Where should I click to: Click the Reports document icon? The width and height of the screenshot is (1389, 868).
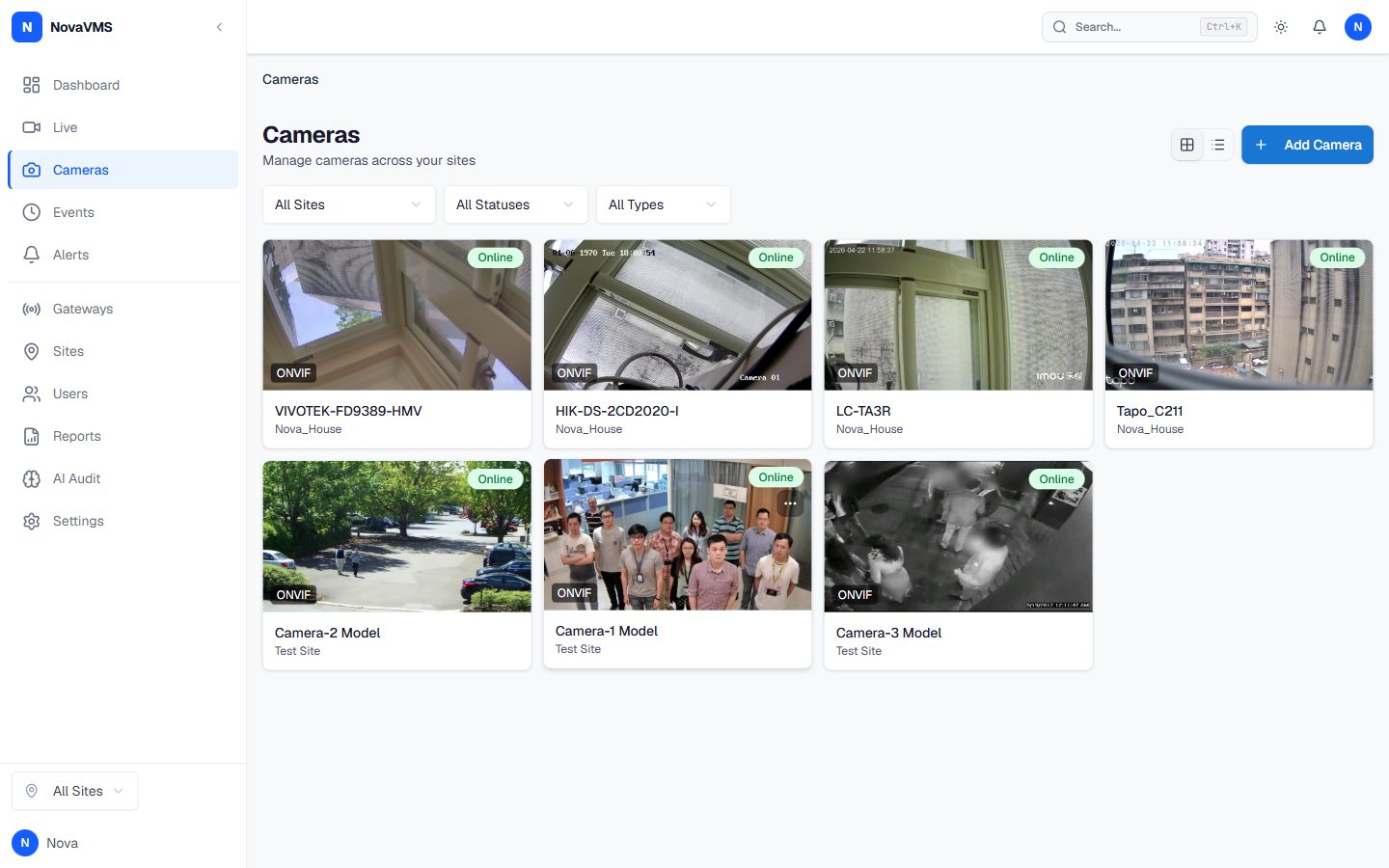(x=32, y=436)
